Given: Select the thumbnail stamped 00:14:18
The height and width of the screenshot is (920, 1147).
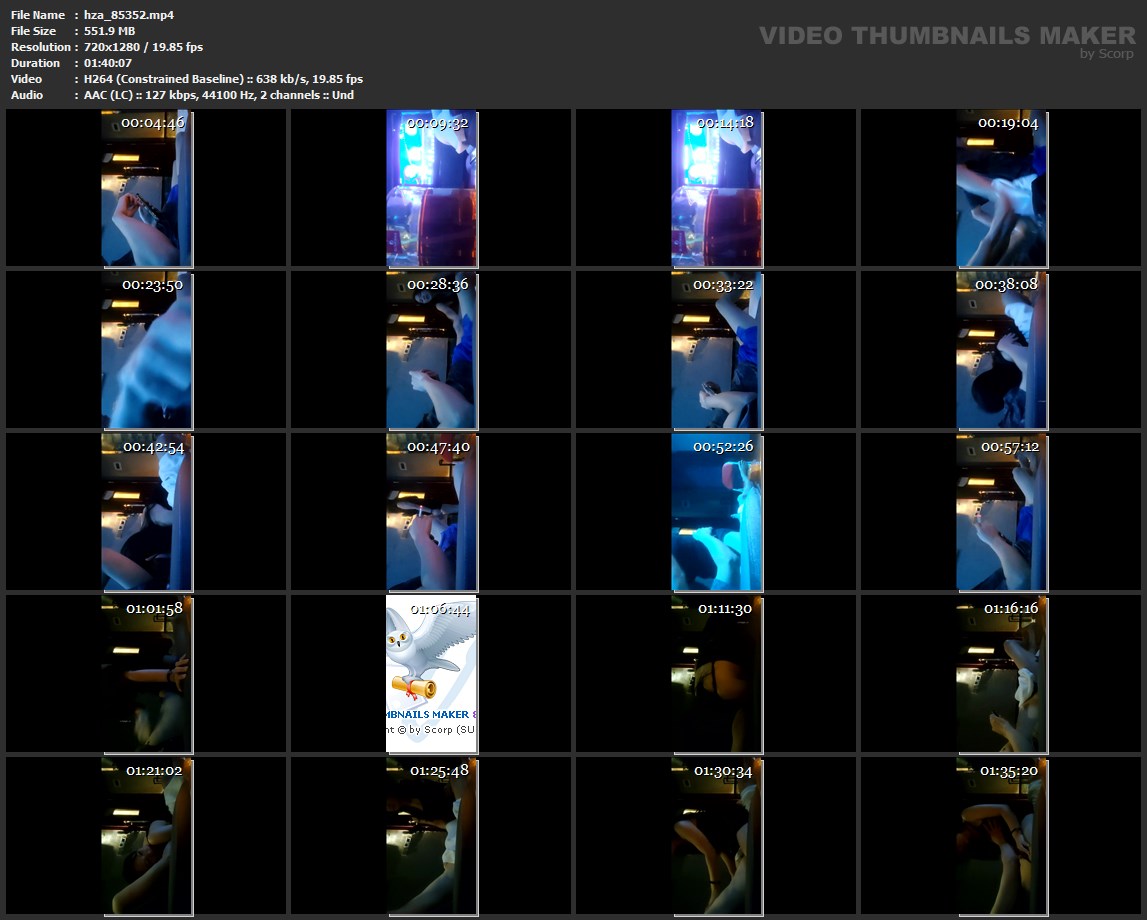Looking at the screenshot, I should pyautogui.click(x=717, y=188).
